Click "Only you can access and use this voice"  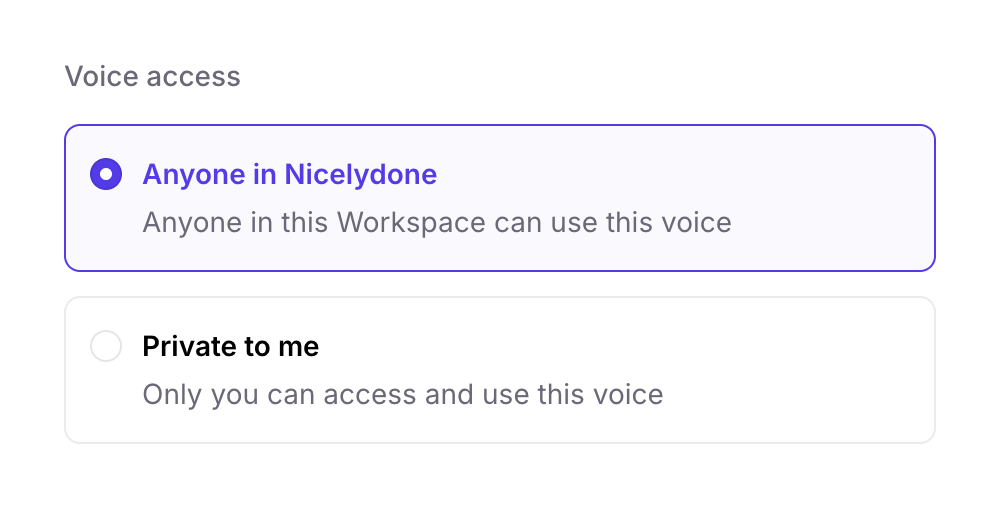pos(403,394)
